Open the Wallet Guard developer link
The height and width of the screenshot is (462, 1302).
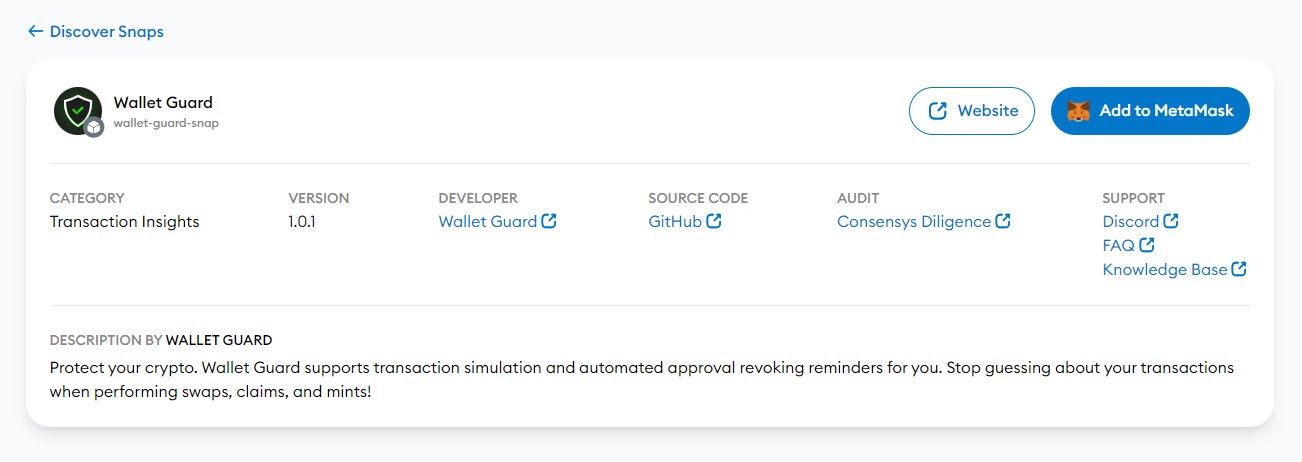(x=488, y=222)
